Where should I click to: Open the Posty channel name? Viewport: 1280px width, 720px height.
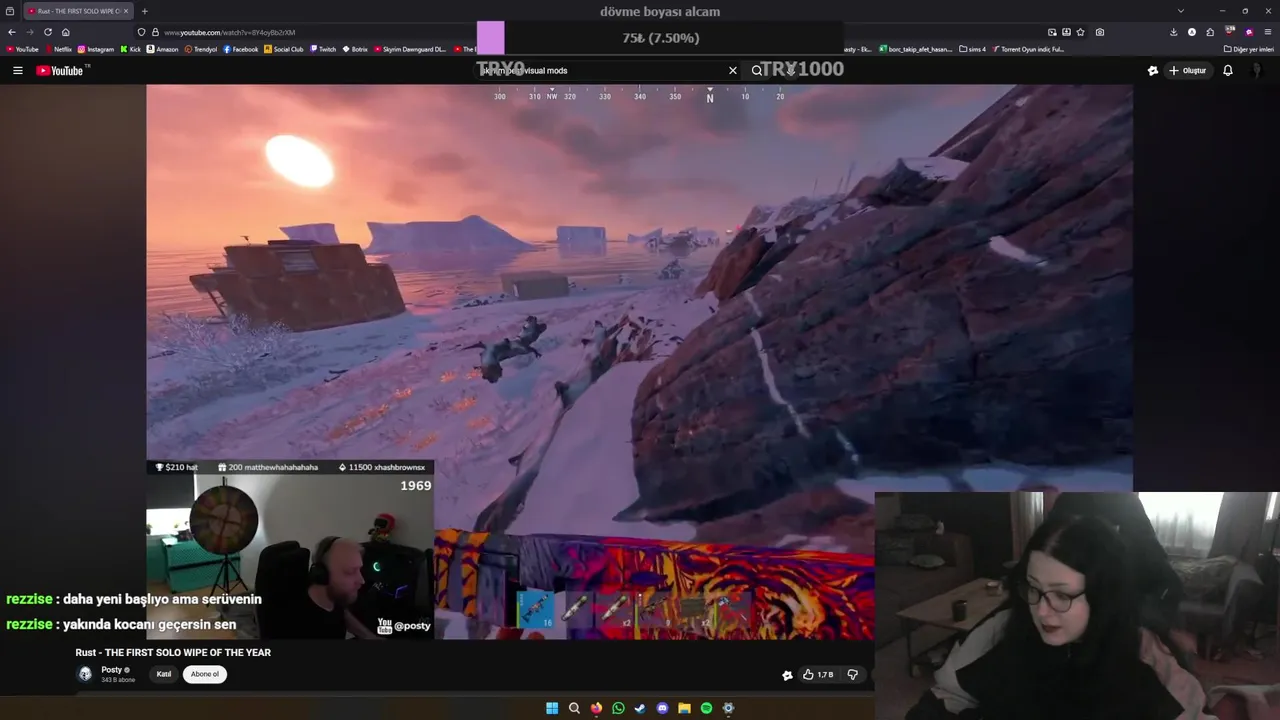(111, 670)
